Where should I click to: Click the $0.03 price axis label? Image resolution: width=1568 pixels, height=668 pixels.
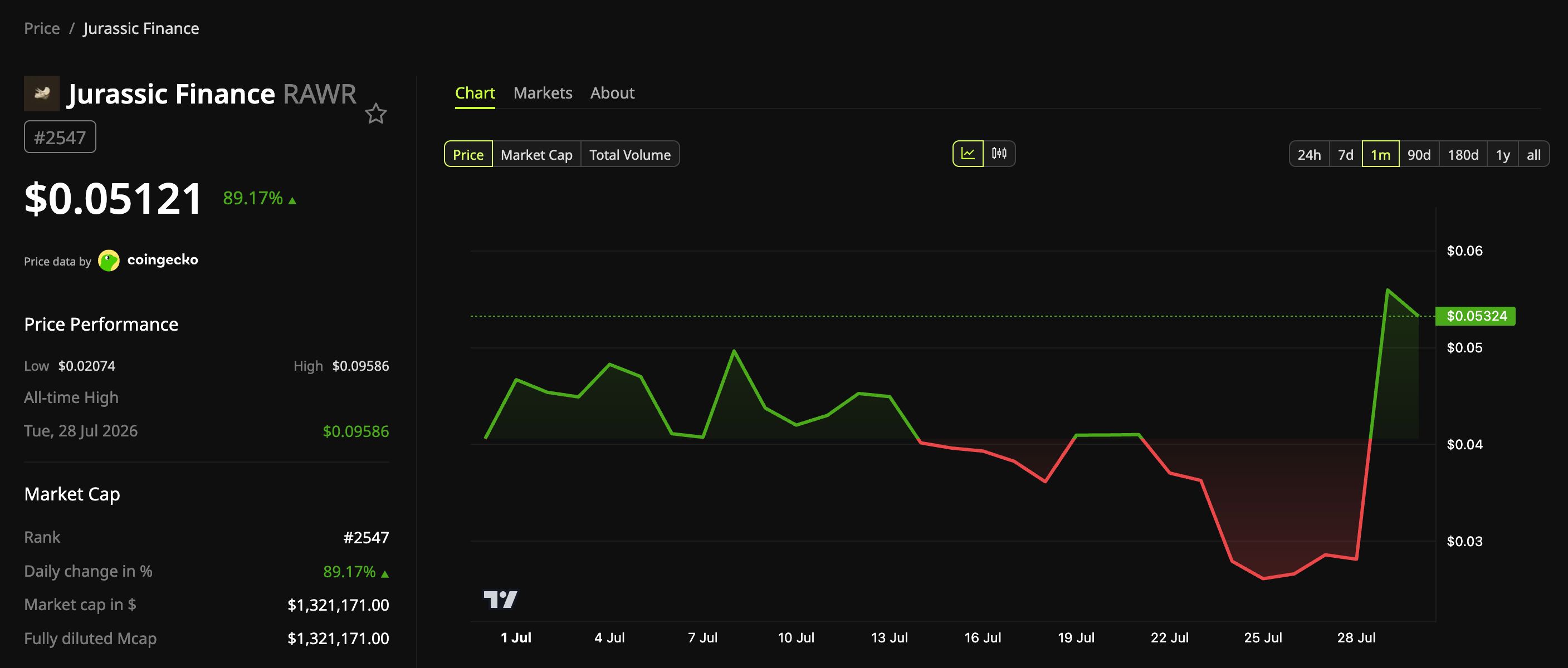click(1464, 541)
